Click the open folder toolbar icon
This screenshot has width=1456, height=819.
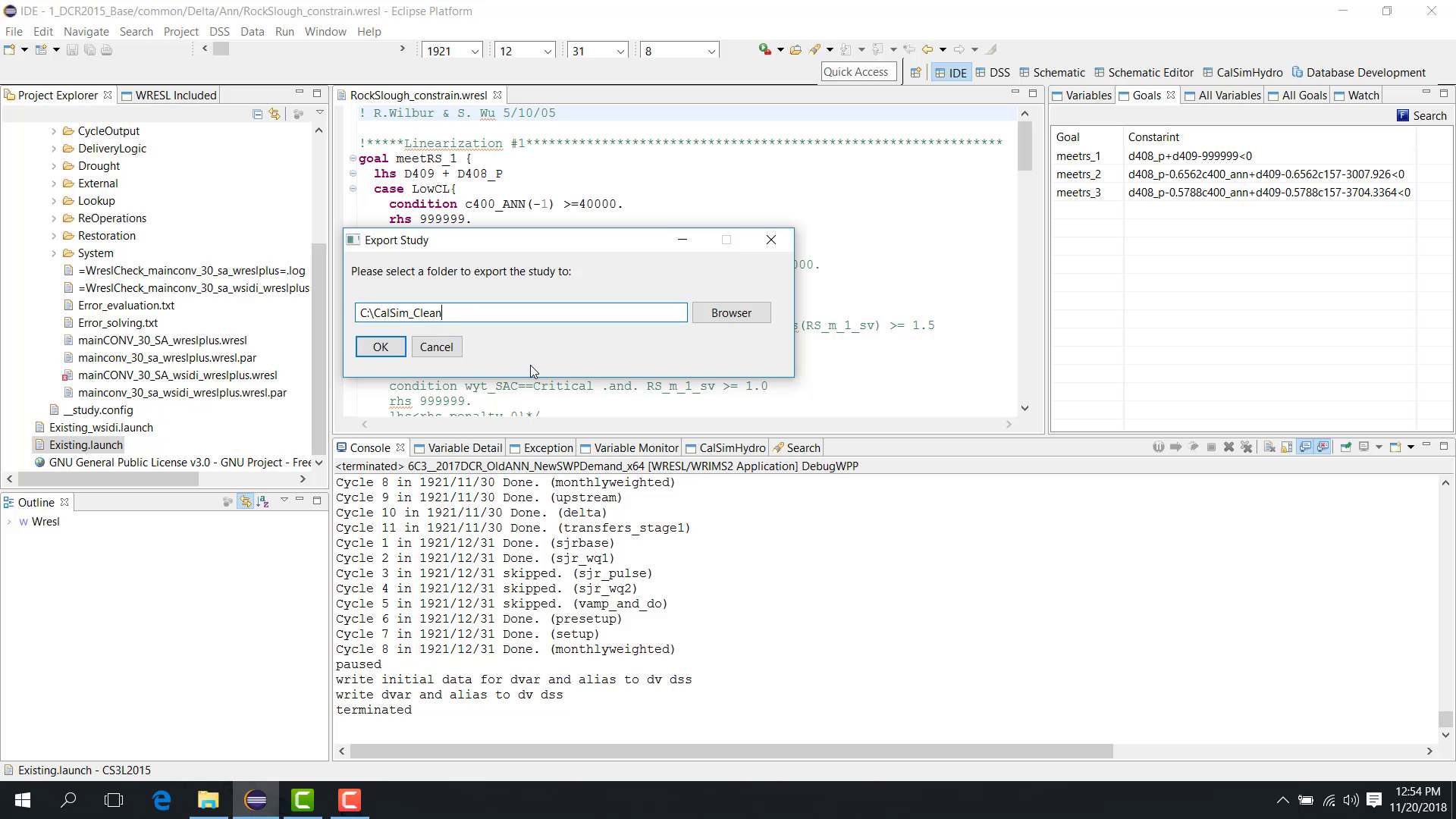click(x=795, y=50)
